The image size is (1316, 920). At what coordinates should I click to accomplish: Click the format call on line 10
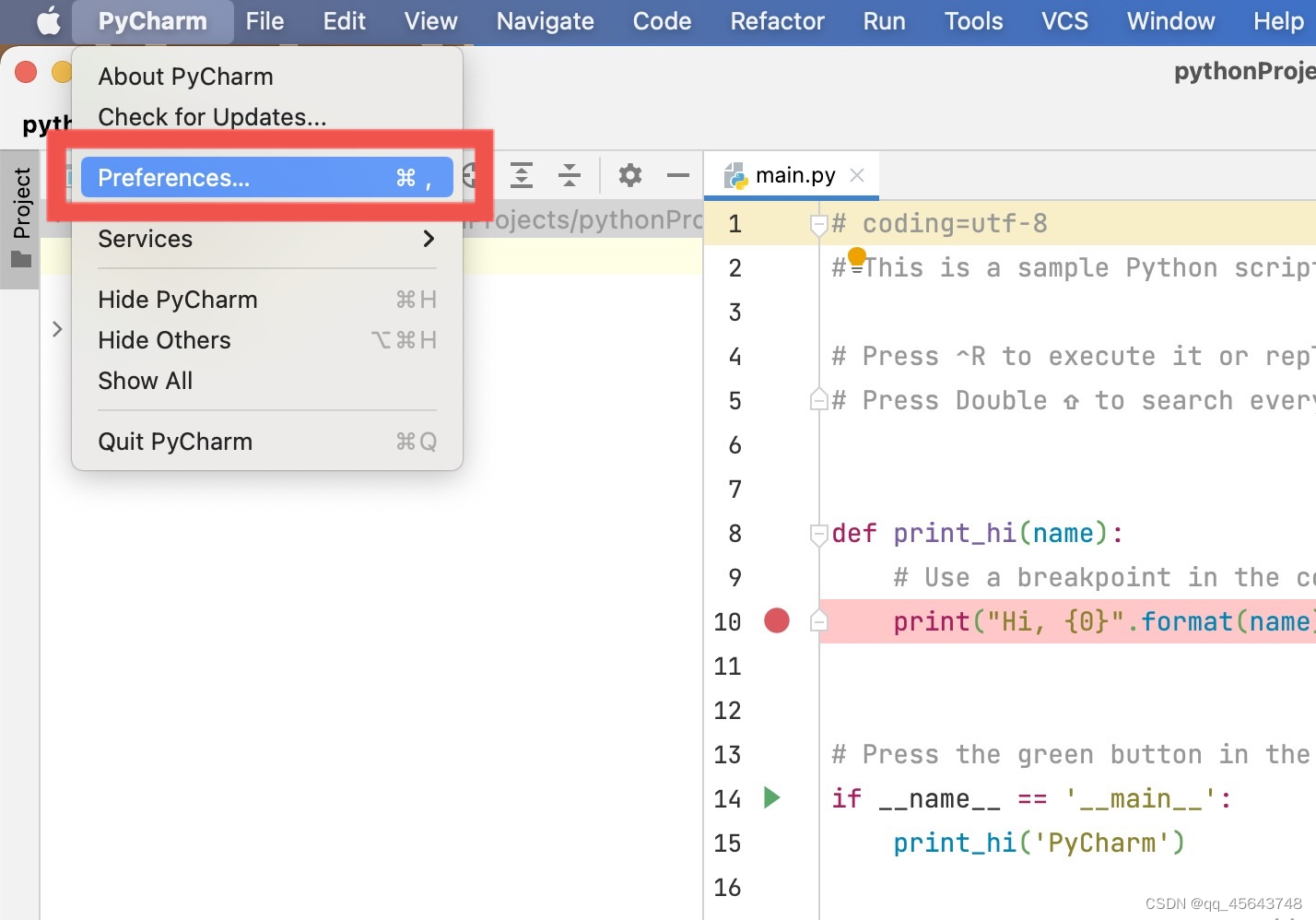1187,622
